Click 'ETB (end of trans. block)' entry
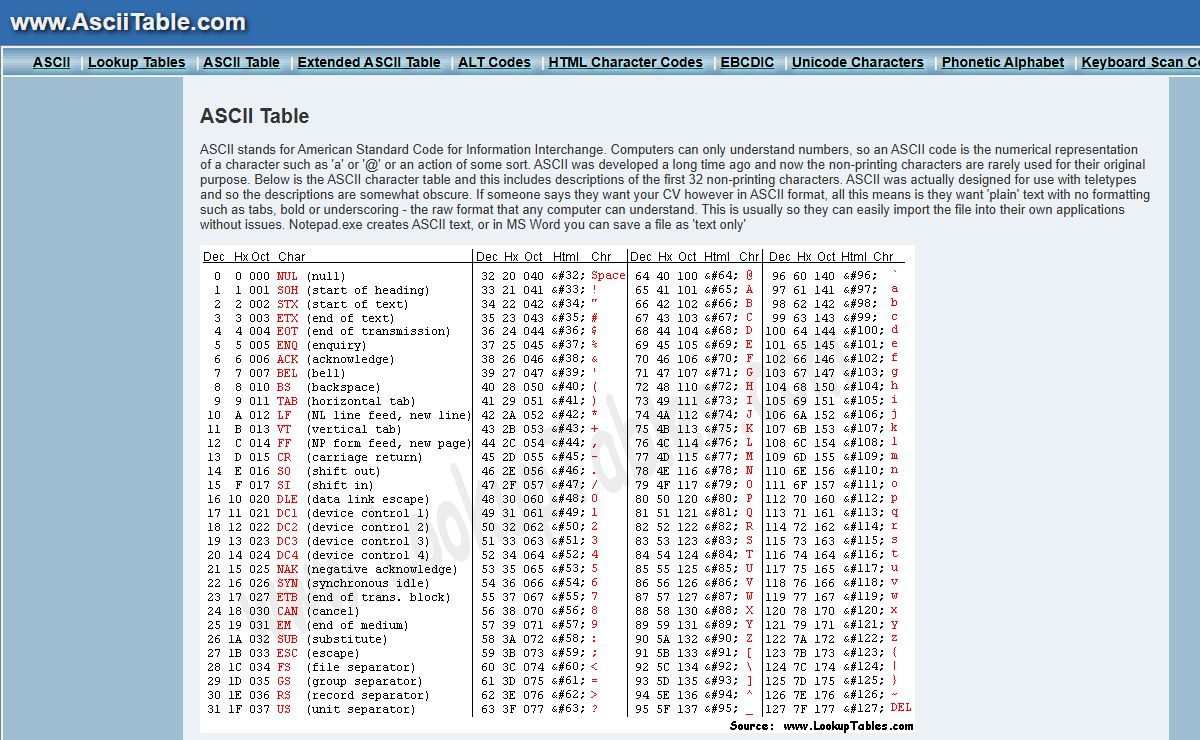Screen dimensions: 1200x740 363,597
